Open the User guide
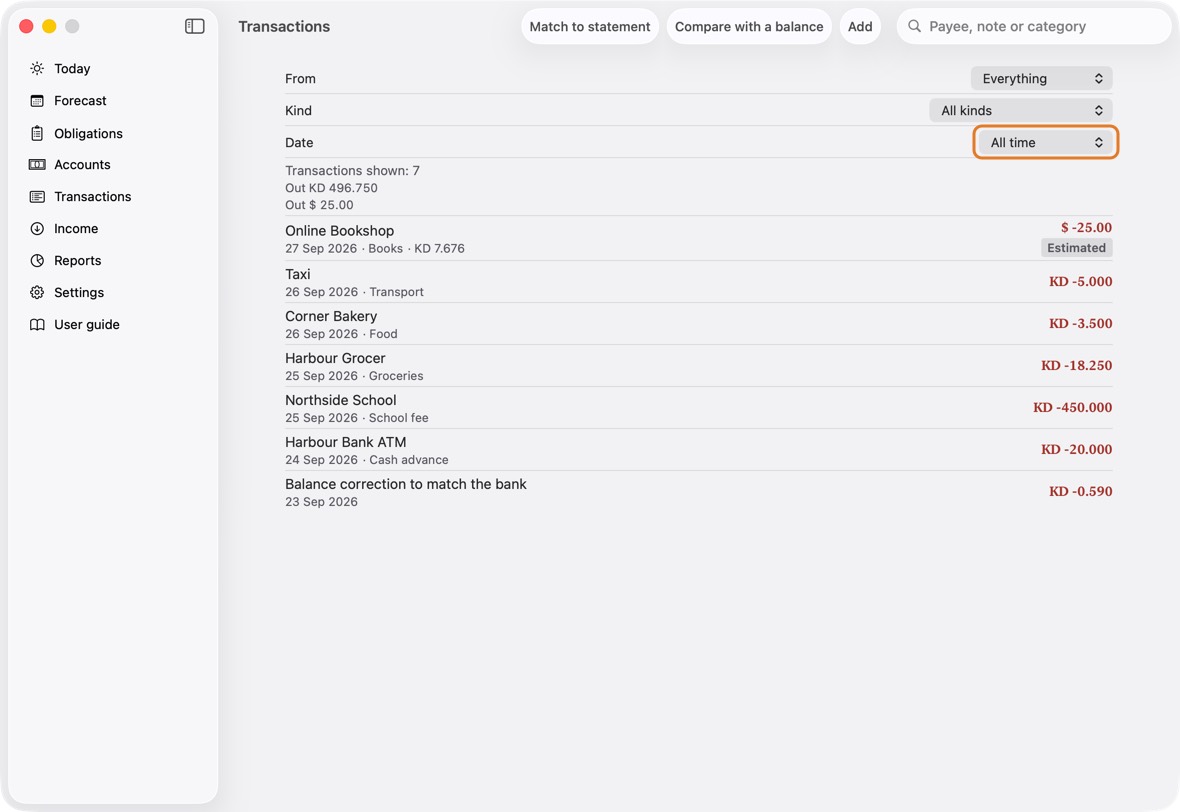 click(x=113, y=324)
